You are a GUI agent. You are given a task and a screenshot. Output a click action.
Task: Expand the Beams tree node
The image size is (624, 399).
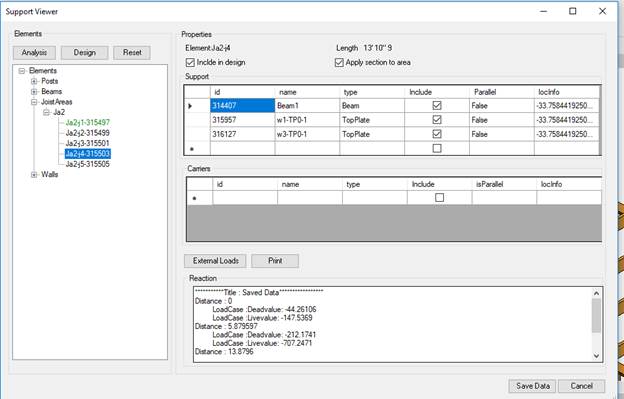pos(34,91)
